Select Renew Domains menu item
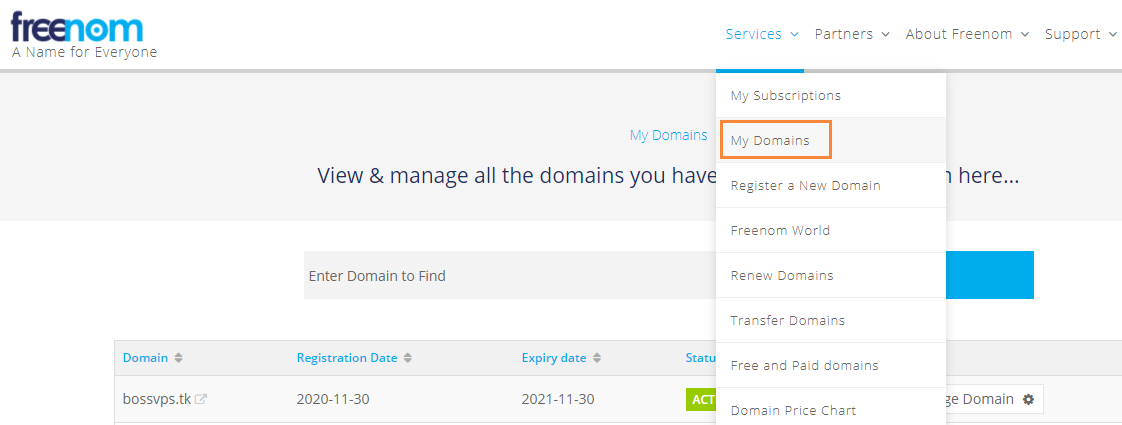 tap(782, 276)
